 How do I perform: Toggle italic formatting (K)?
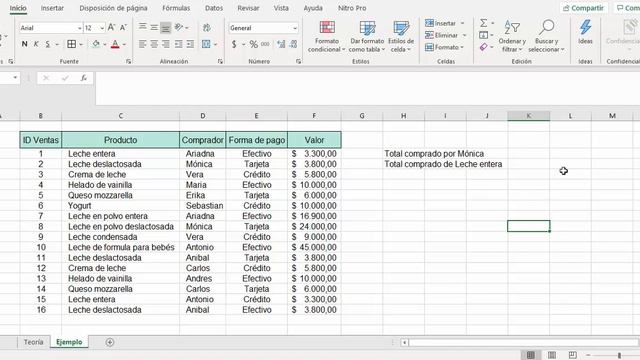click(x=36, y=44)
